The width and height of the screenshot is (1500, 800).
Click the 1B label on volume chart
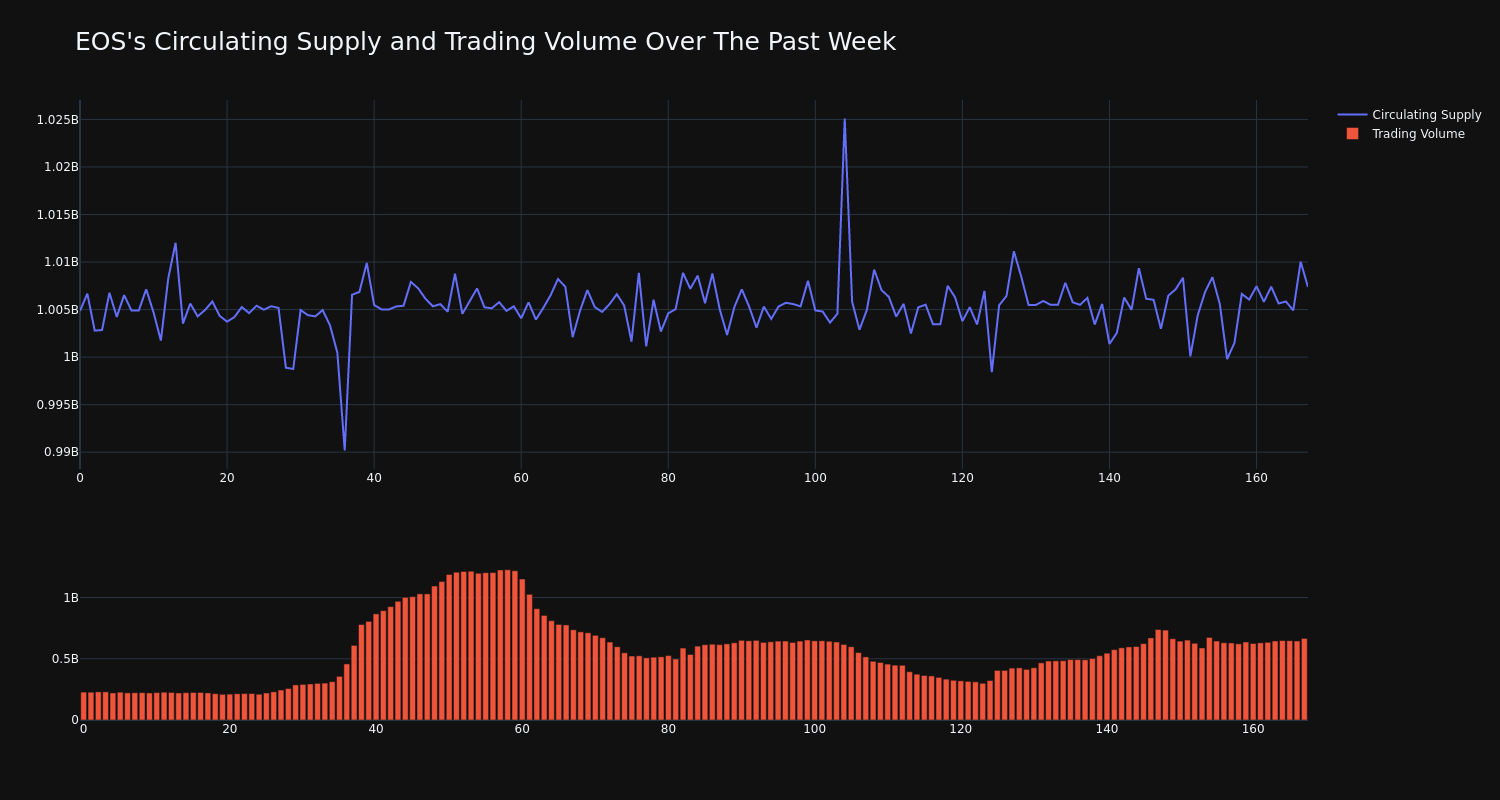[x=70, y=598]
